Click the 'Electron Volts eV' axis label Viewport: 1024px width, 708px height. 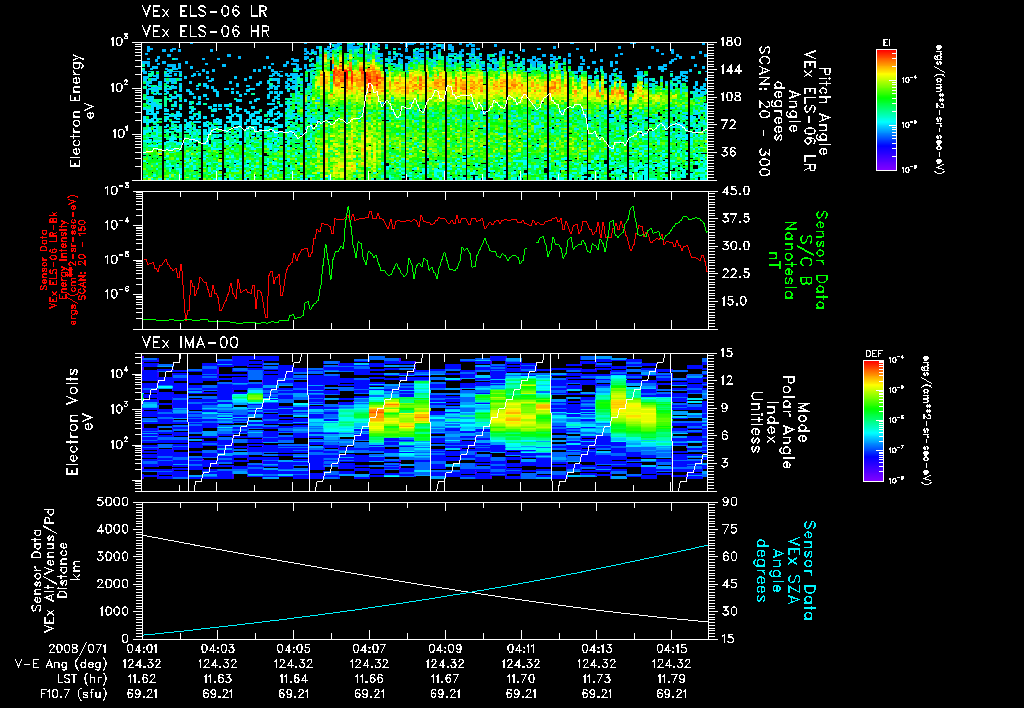click(79, 421)
